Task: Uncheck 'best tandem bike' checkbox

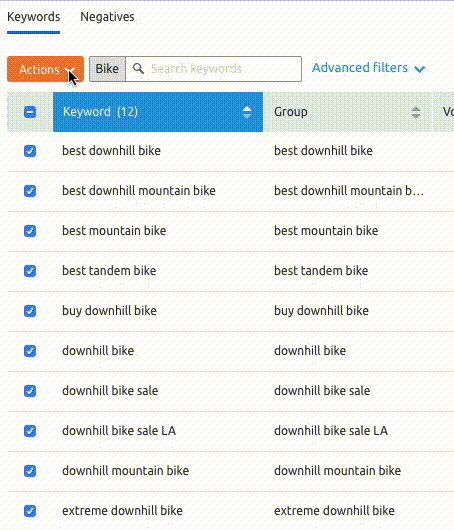Action: pos(30,271)
